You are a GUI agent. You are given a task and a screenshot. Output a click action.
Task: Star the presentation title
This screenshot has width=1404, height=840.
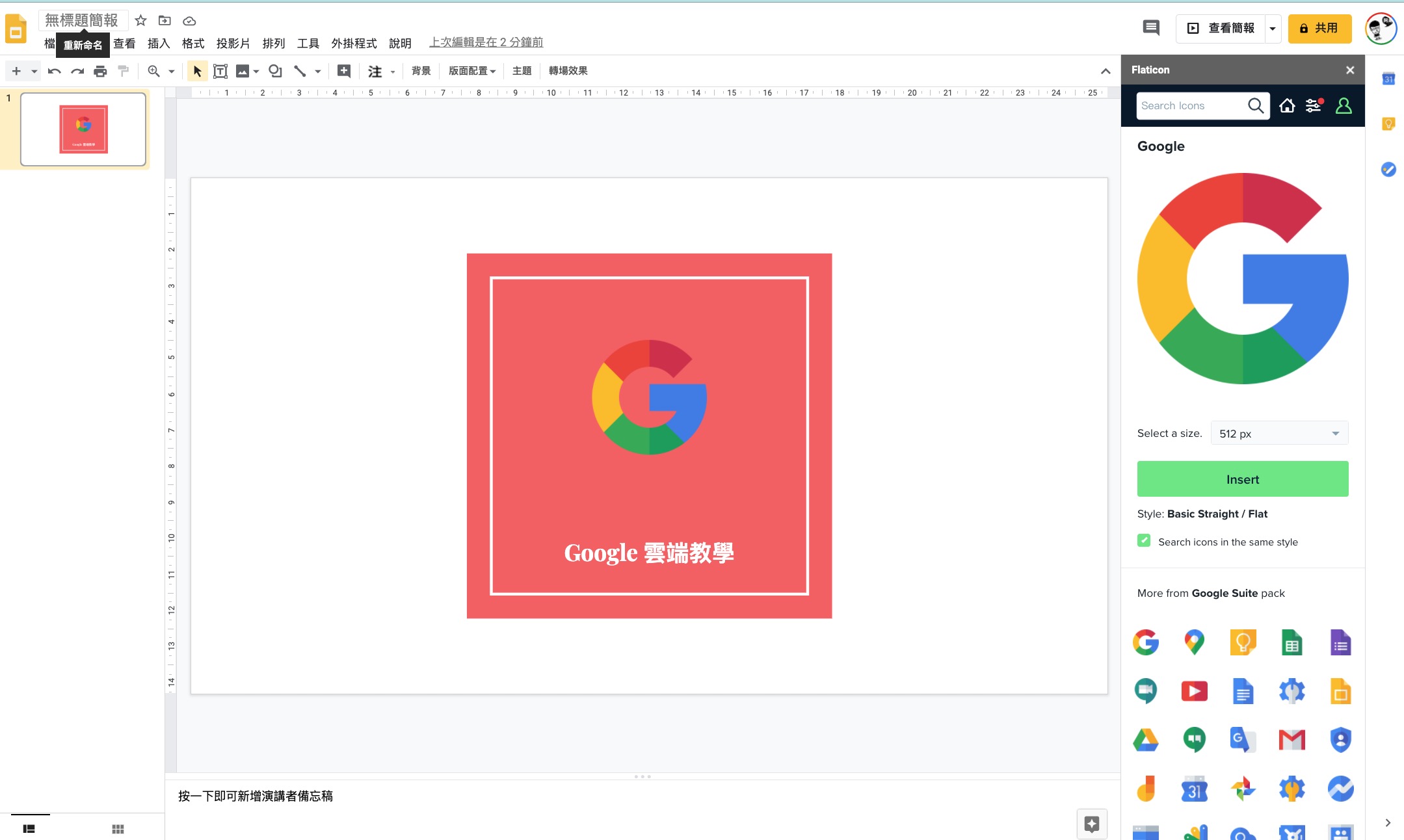pos(140,21)
